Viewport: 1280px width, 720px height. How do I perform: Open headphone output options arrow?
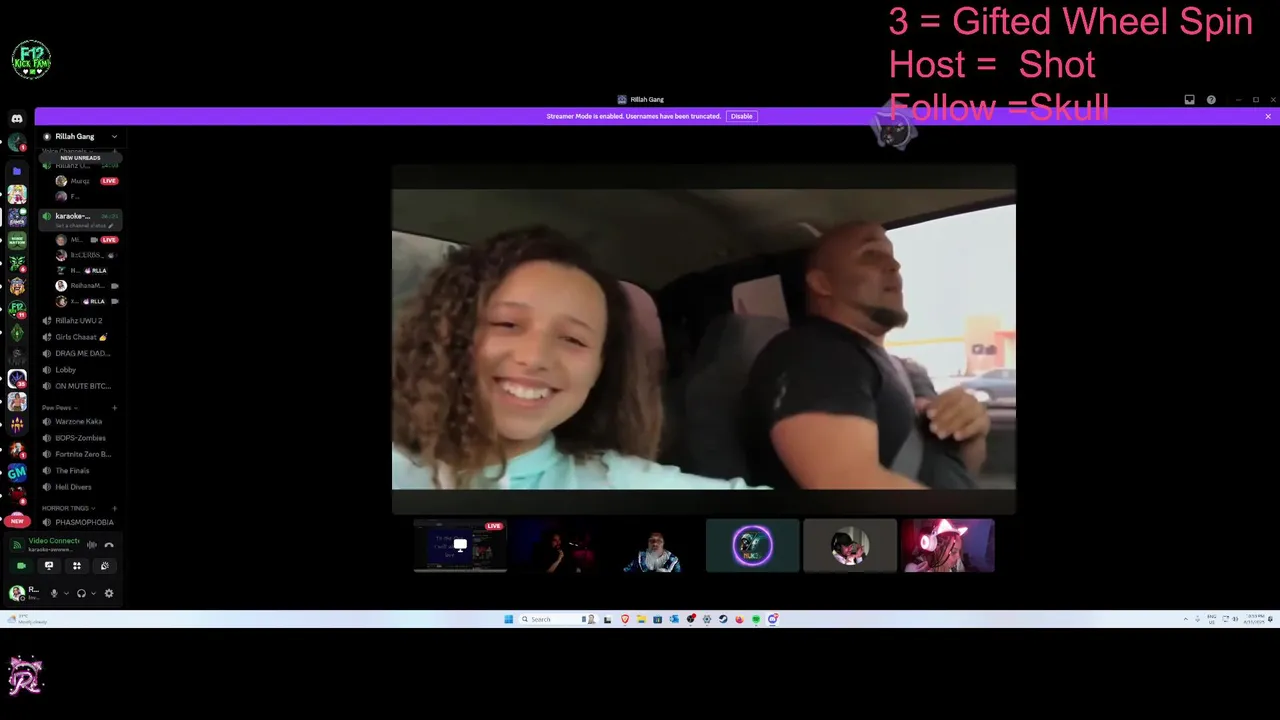tap(93, 593)
